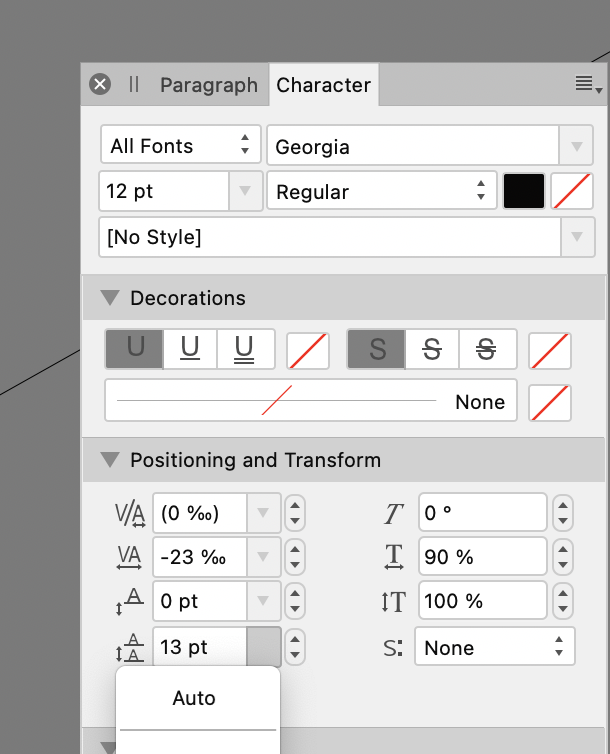Click the underline color swatch

point(308,351)
